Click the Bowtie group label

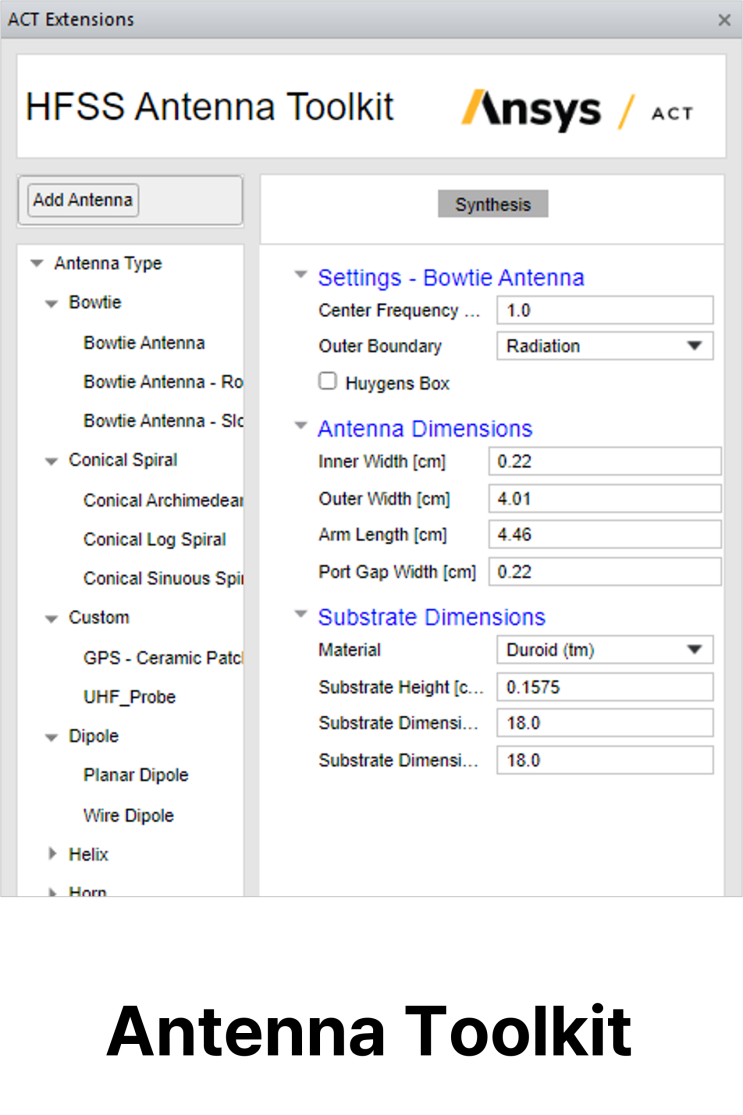click(x=95, y=302)
